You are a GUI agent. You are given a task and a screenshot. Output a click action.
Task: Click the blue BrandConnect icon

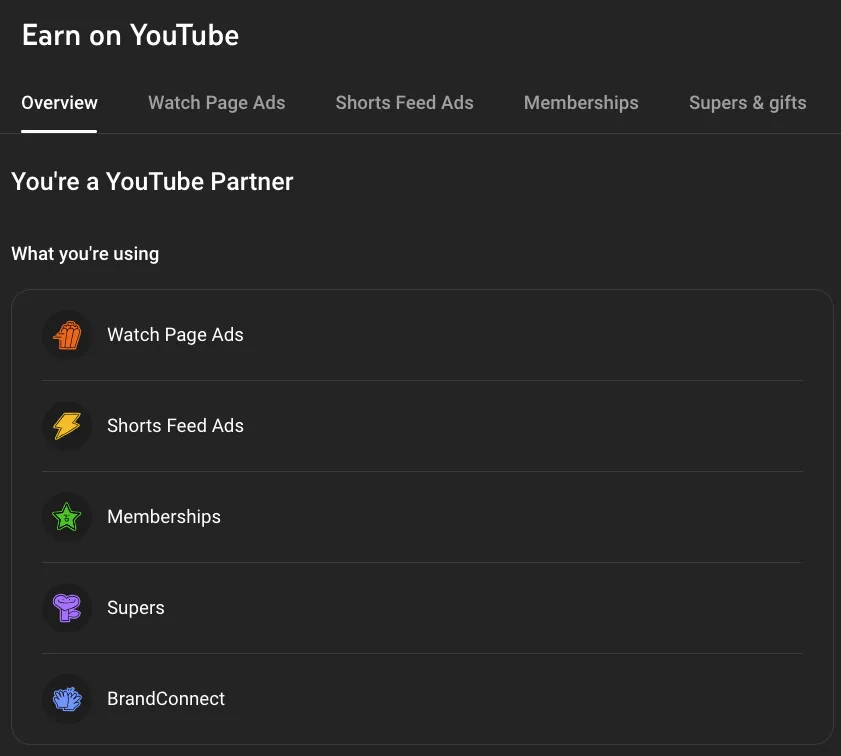[67, 699]
